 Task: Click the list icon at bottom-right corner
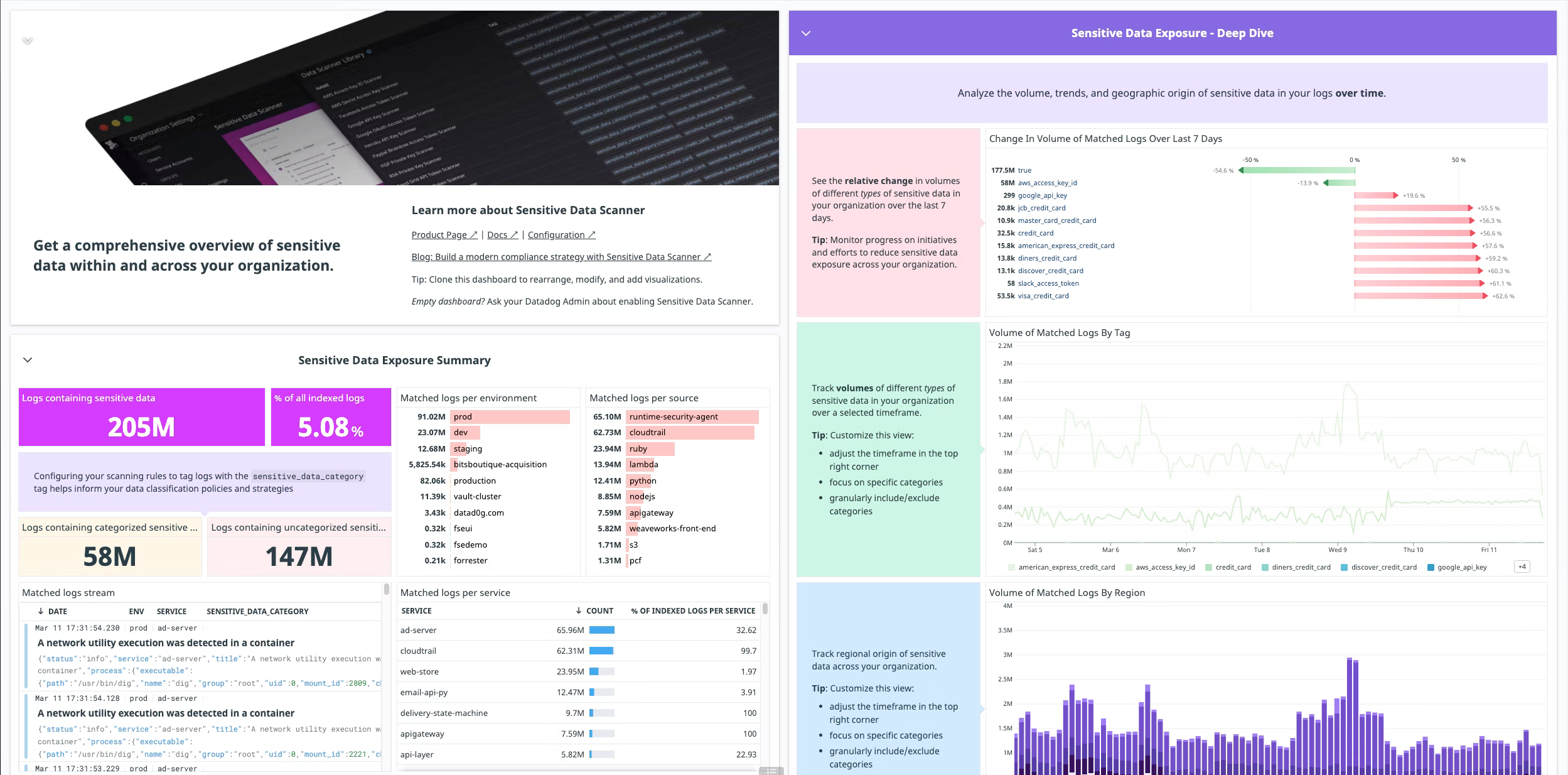click(771, 771)
